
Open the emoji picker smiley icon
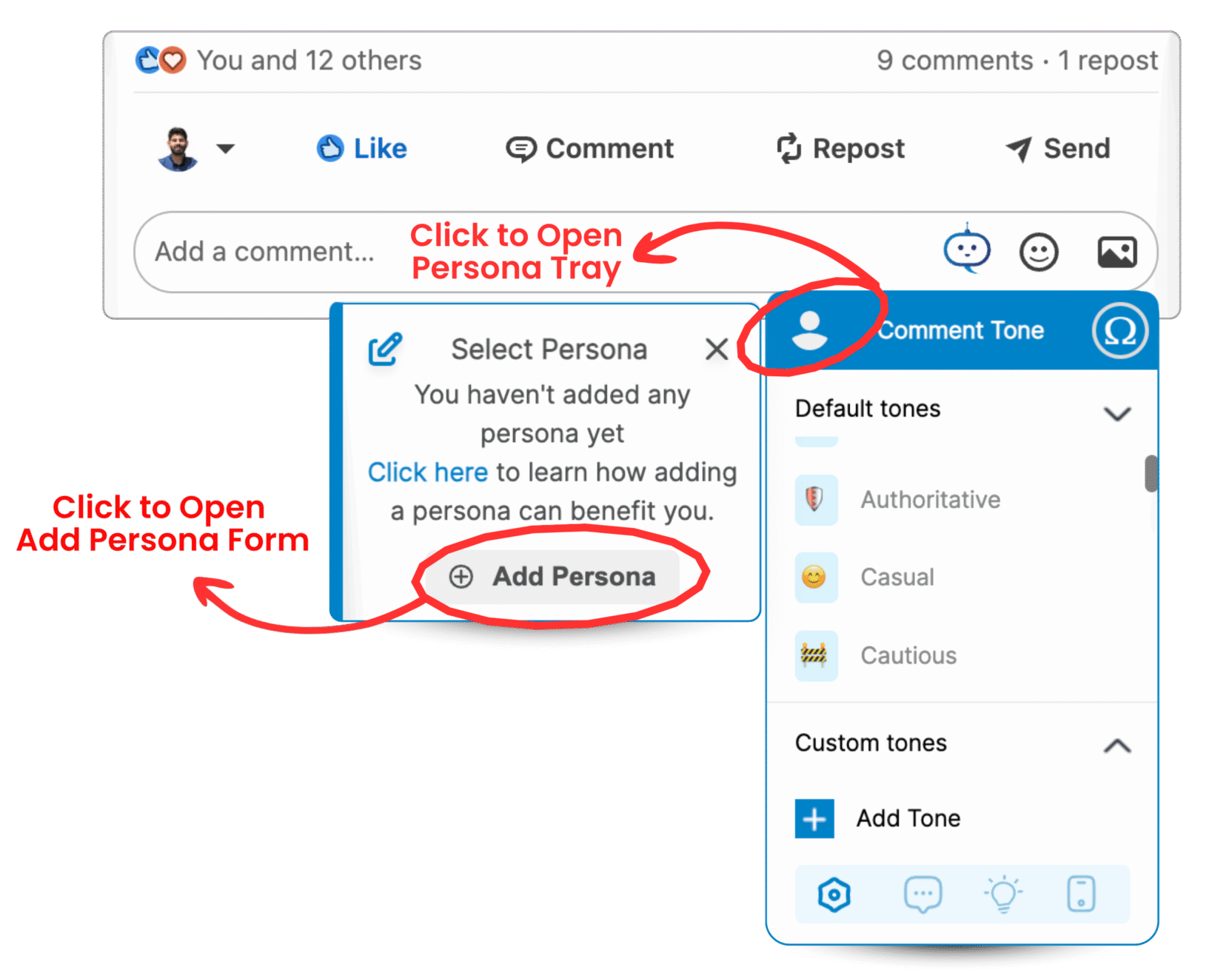1039,252
